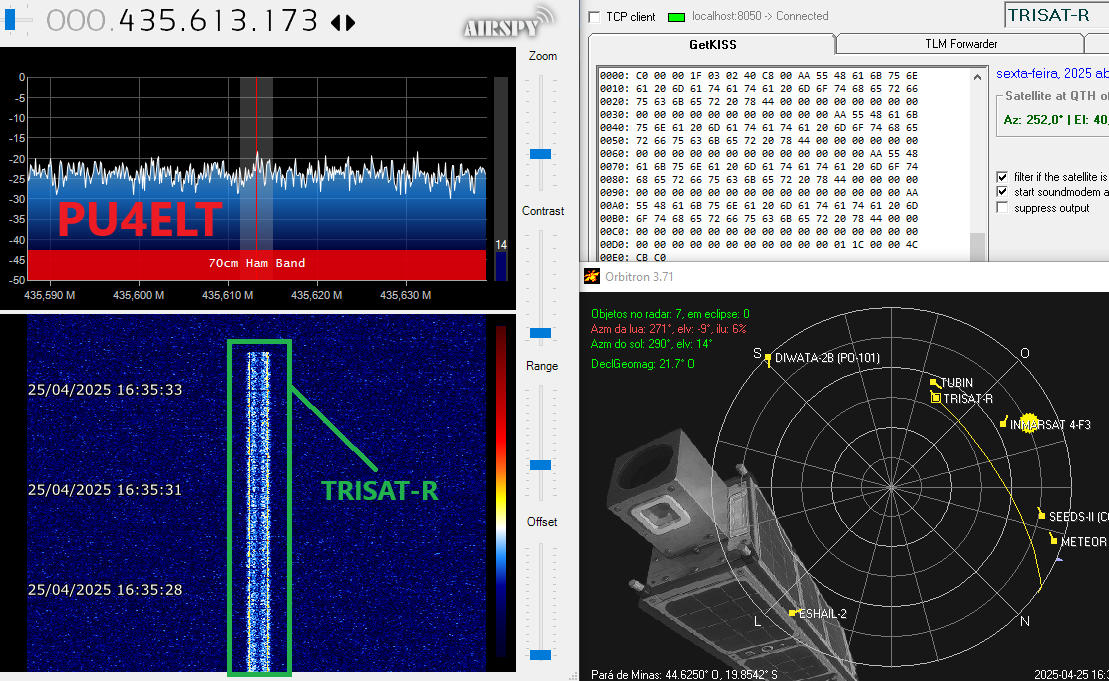Click the Orbitron app icon in title bar
Viewport: 1109px width, 681px height.
click(x=591, y=276)
